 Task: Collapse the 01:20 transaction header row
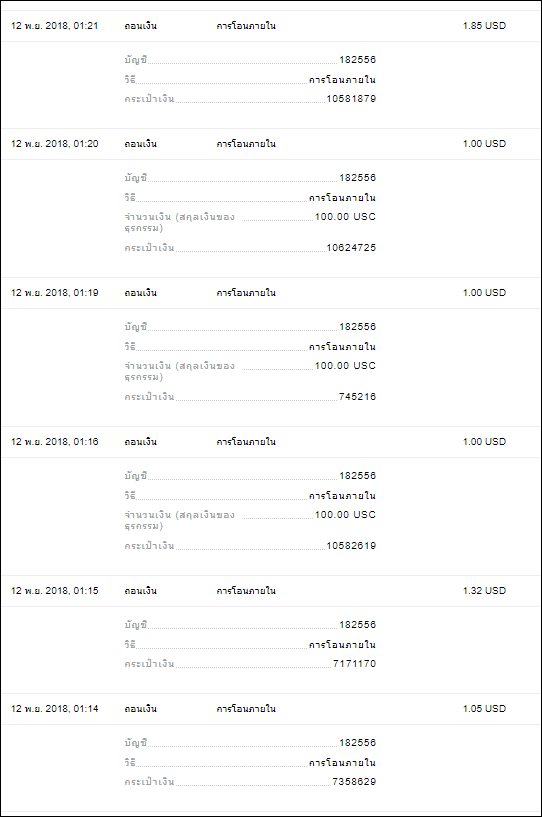click(270, 144)
